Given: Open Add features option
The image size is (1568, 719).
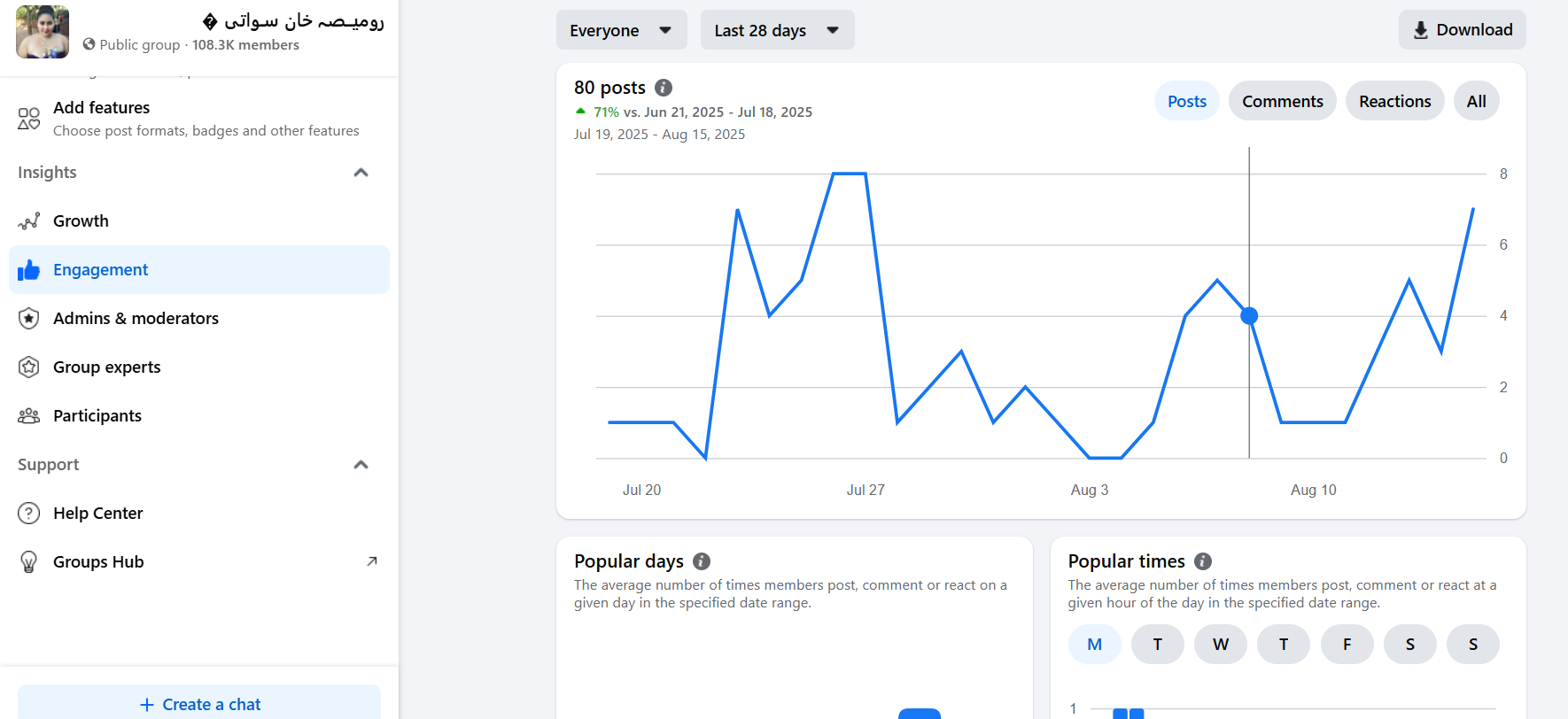Looking at the screenshot, I should point(199,119).
